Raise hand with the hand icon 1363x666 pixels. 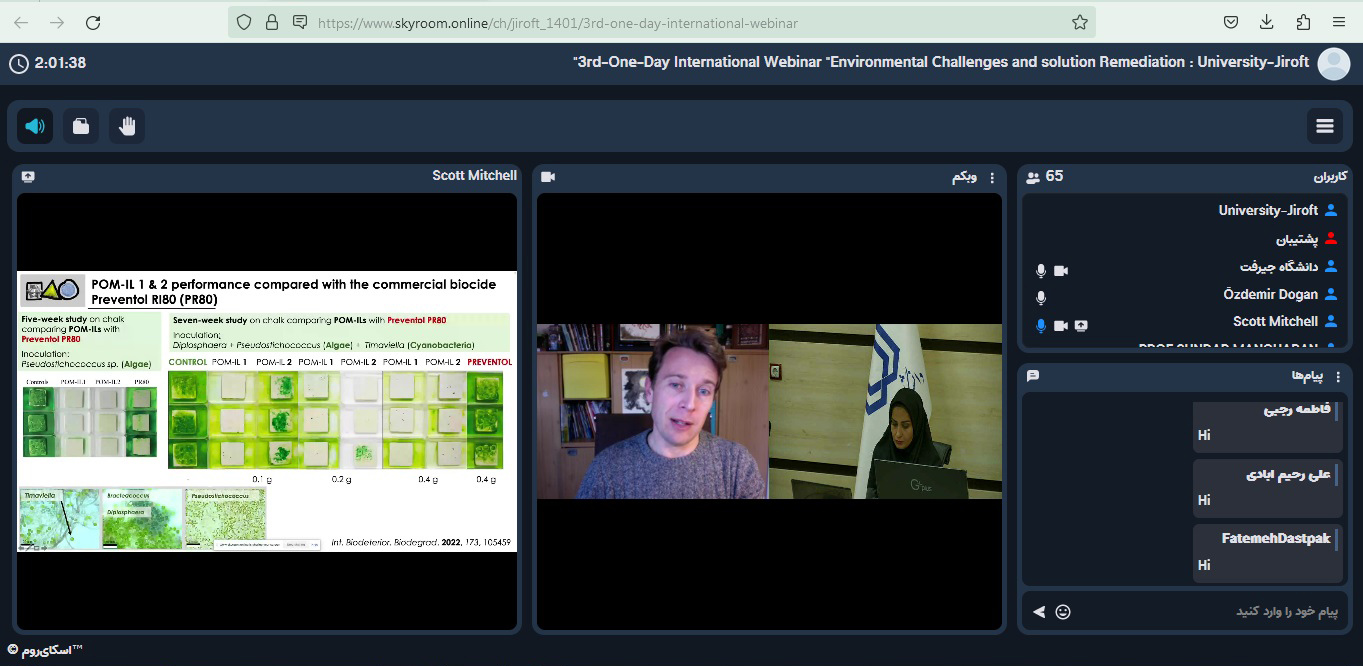(x=127, y=126)
